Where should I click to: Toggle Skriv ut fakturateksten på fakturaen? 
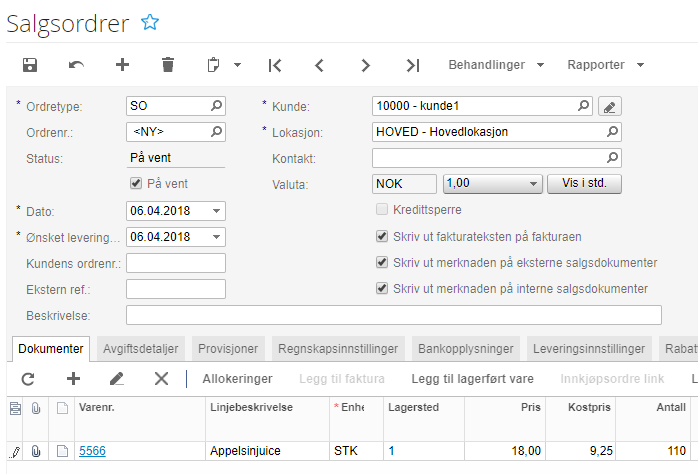tap(382, 236)
